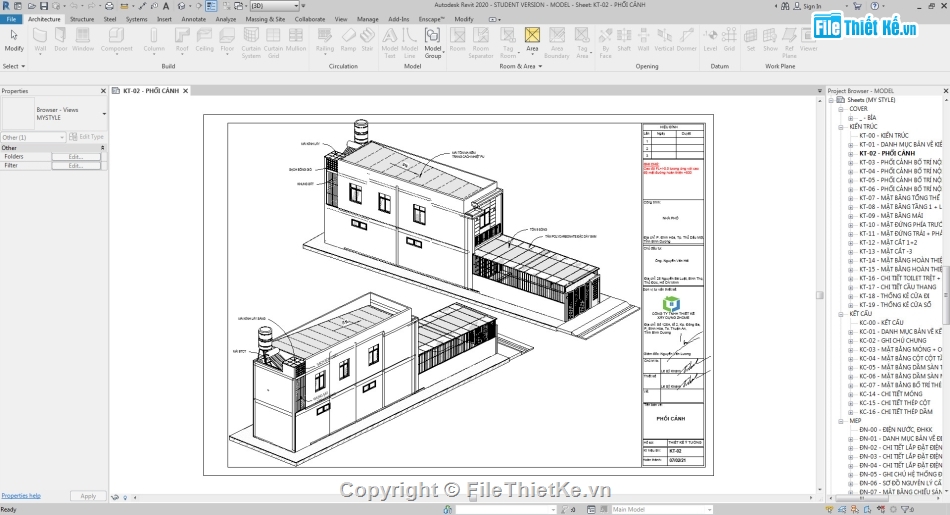This screenshot has width=950, height=515.
Task: Open the Manage ribbon tab
Action: [367, 19]
